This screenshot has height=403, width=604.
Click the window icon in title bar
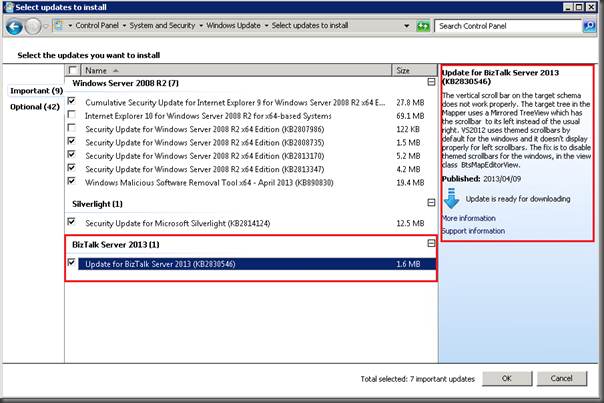[8, 7]
